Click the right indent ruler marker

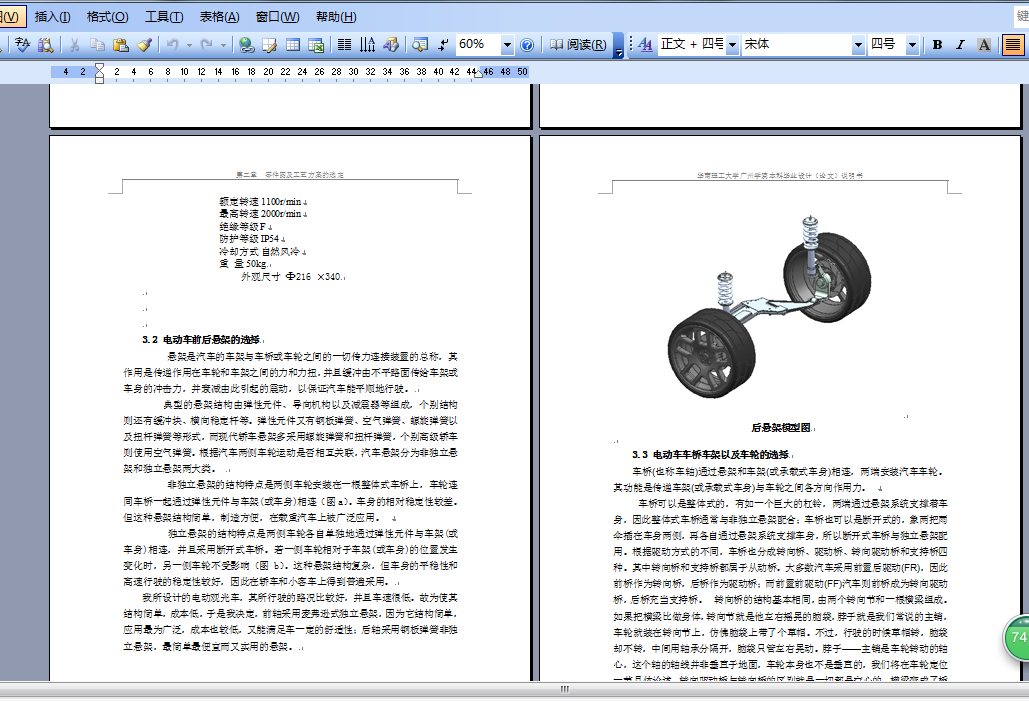[479, 74]
